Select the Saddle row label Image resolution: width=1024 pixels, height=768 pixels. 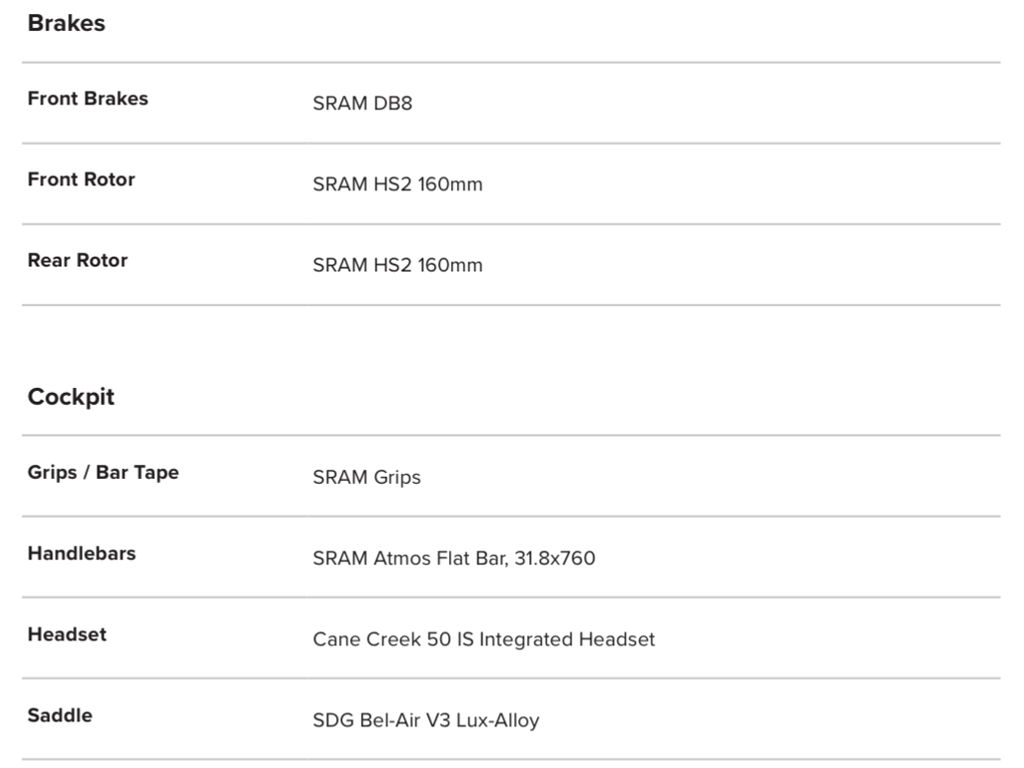(x=60, y=716)
